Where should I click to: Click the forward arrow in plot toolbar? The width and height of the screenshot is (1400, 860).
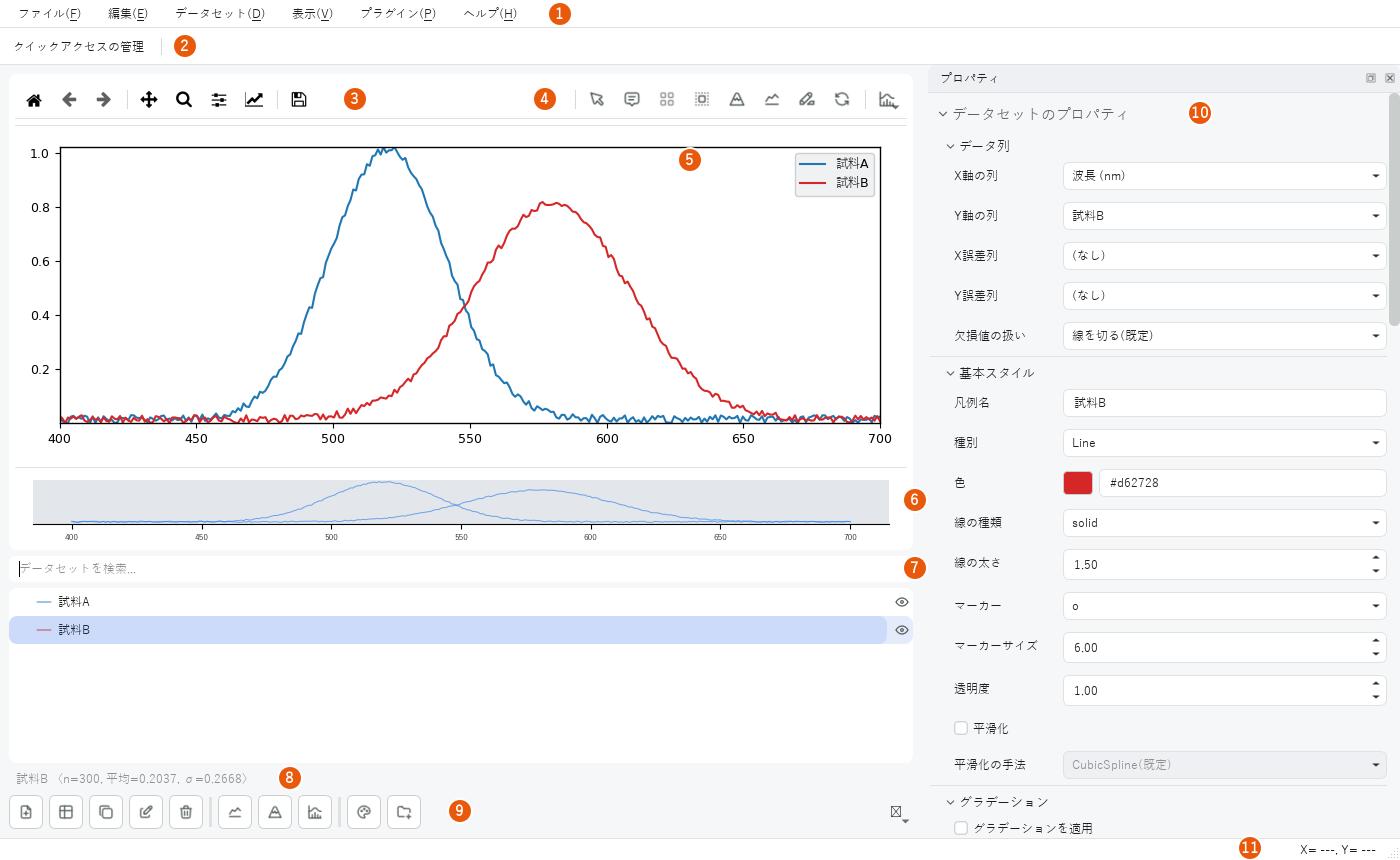coord(103,100)
